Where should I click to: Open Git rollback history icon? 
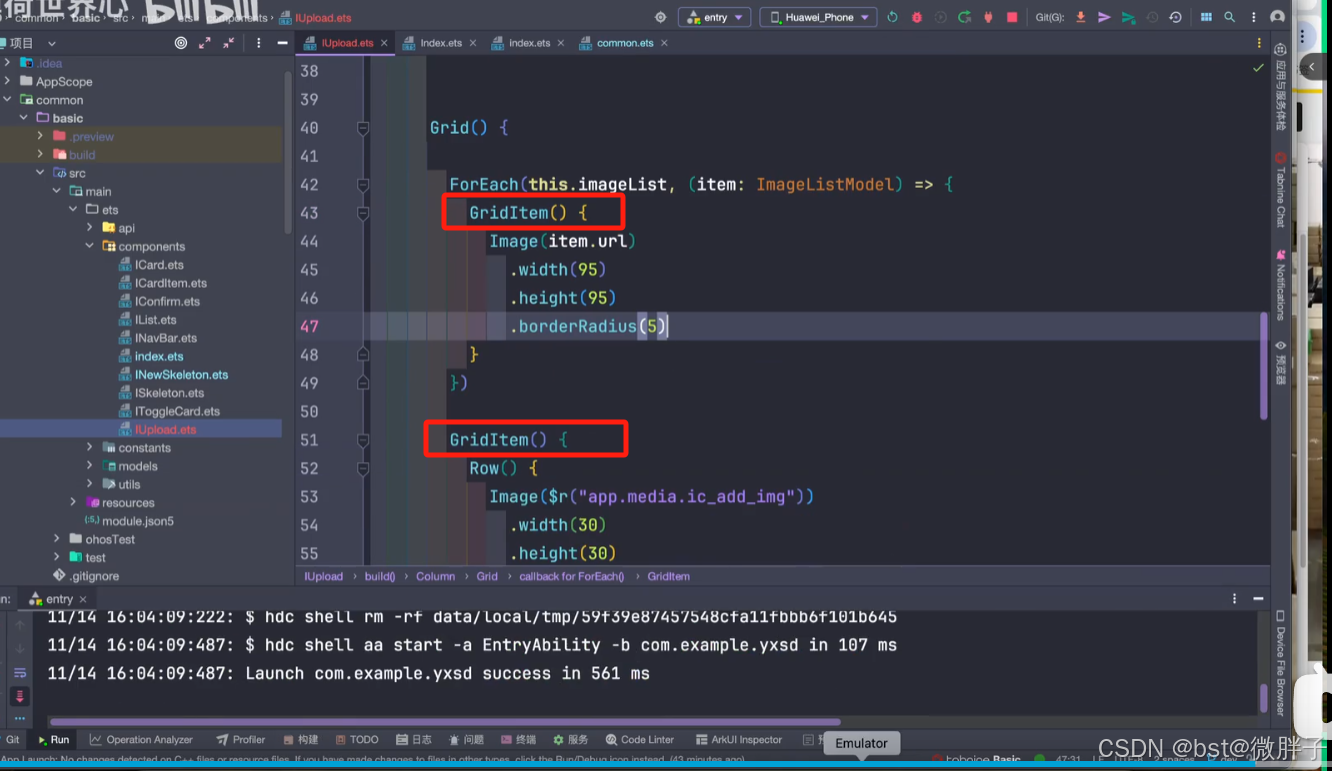tap(1176, 17)
